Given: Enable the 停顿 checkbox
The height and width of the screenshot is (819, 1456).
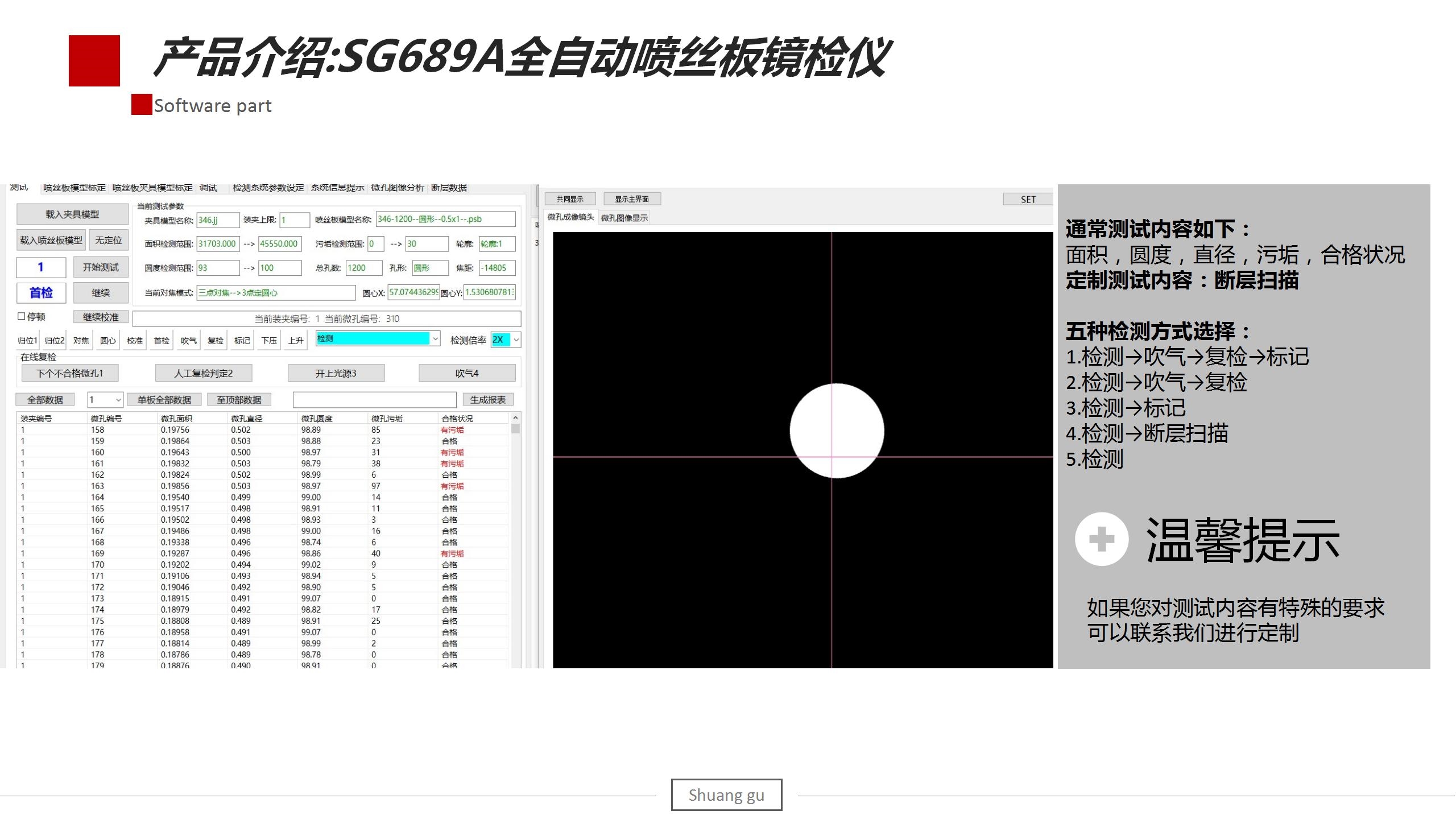Looking at the screenshot, I should pos(22,316).
